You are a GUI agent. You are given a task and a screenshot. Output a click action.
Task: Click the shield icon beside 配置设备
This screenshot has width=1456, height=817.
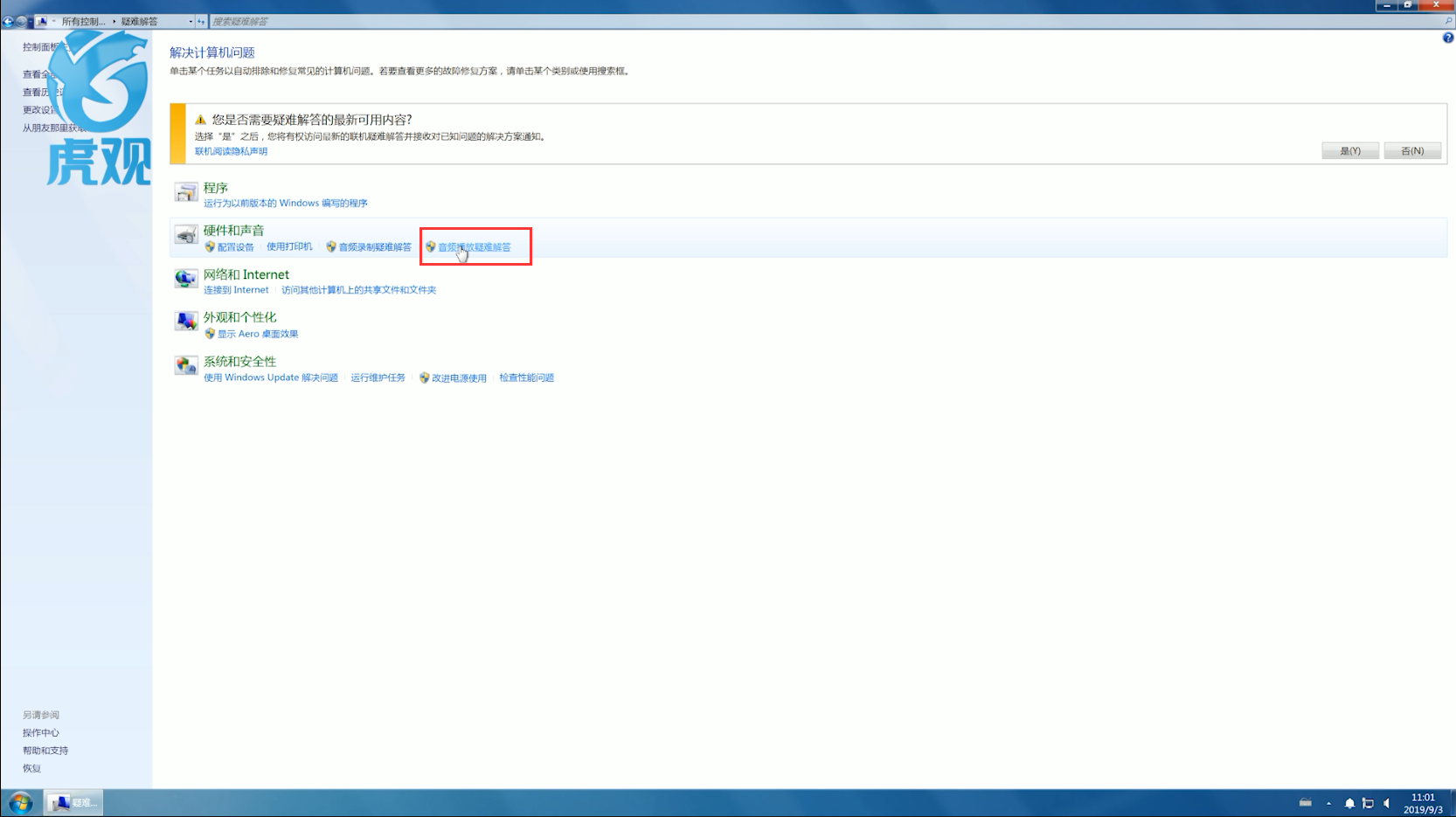tap(210, 246)
